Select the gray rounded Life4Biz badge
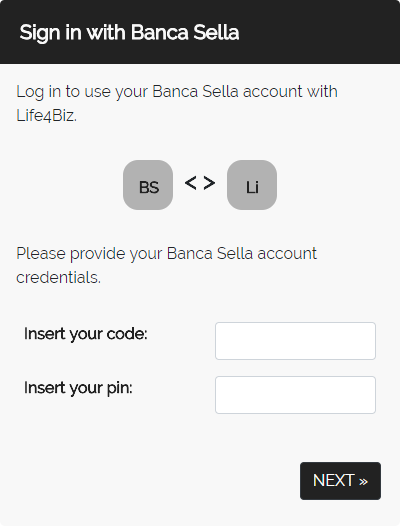 [x=252, y=185]
